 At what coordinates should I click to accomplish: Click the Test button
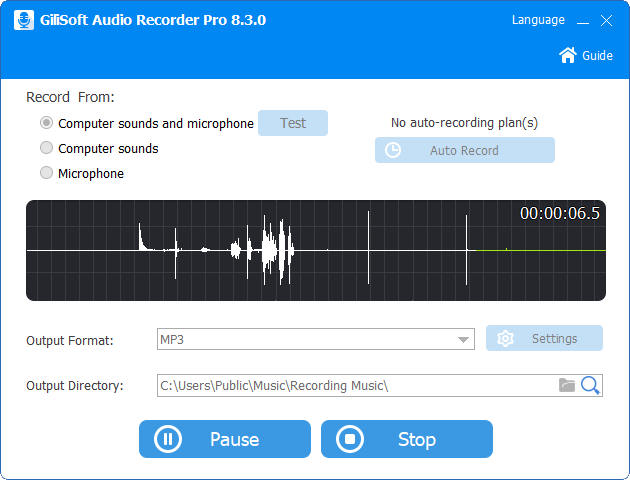pos(293,123)
